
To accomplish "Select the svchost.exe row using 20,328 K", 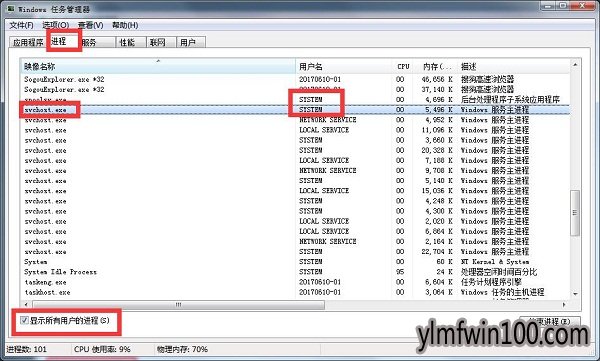I will [x=295, y=150].
